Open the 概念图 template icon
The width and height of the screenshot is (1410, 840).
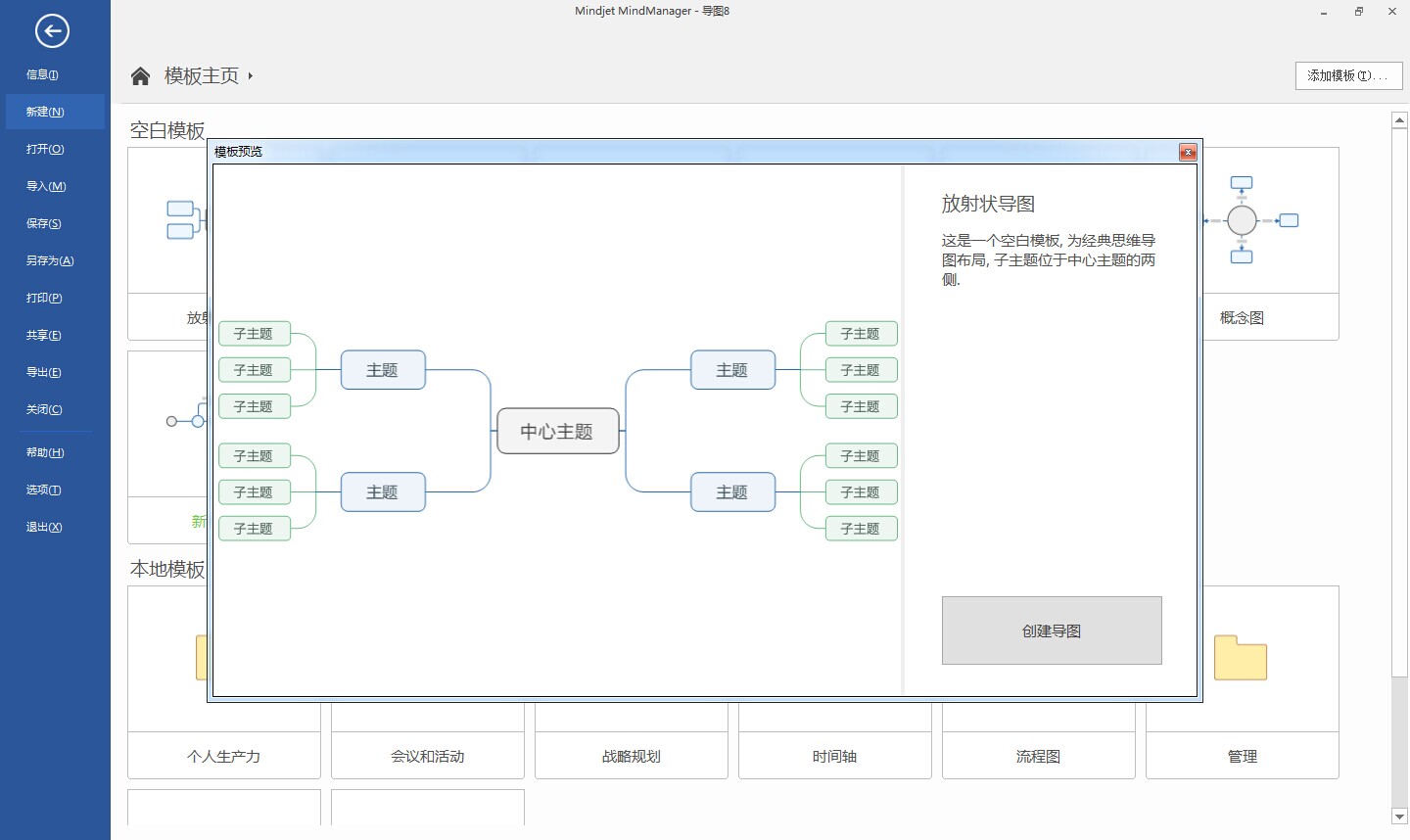point(1241,220)
